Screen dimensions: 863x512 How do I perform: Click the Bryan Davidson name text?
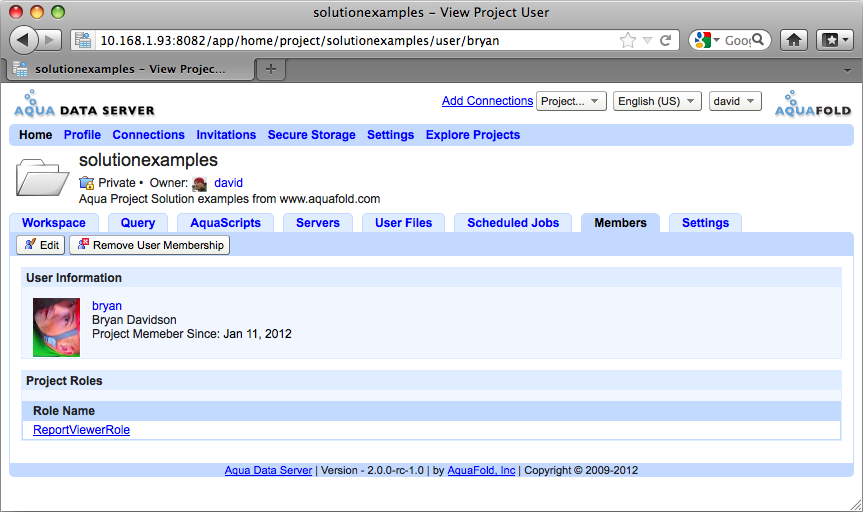(x=134, y=320)
